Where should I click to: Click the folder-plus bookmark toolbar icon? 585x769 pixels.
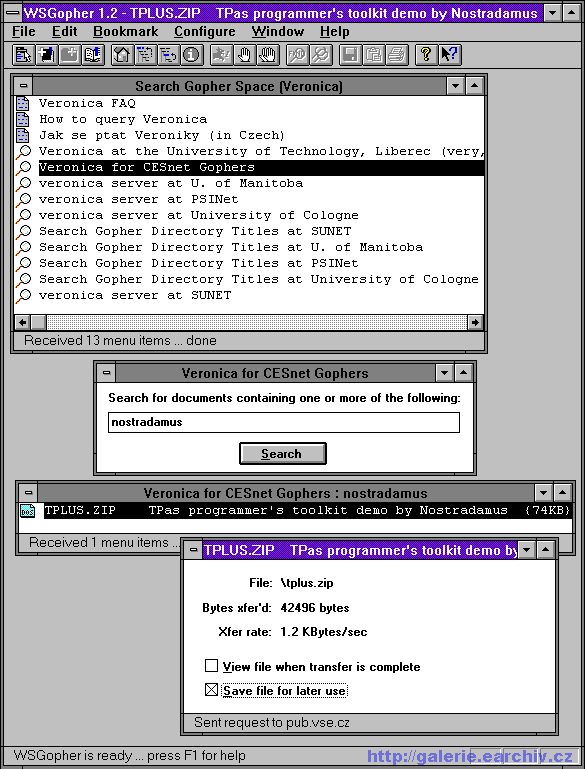70,55
